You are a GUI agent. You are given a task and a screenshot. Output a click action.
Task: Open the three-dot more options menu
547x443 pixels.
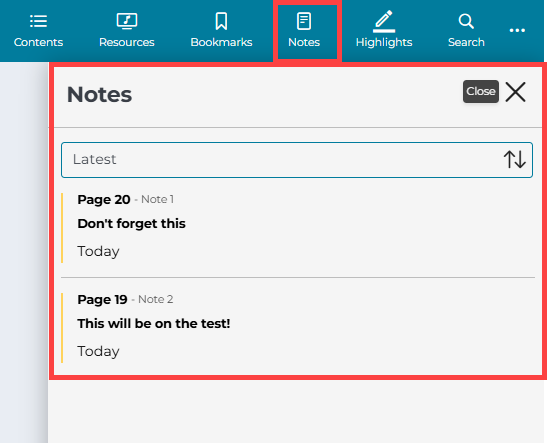coord(517,30)
